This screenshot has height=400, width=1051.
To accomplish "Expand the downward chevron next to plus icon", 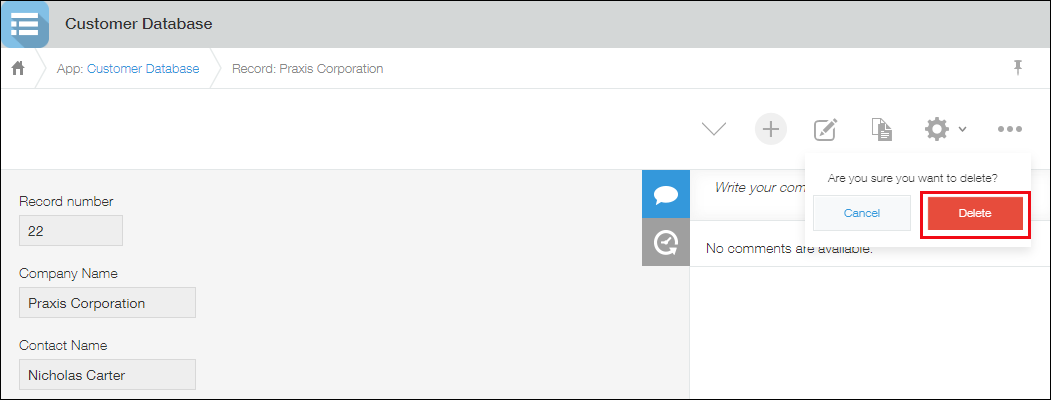I will tap(713, 129).
